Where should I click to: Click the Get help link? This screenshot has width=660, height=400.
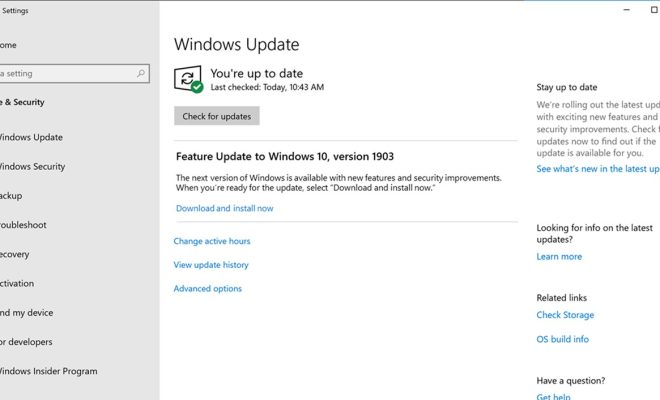553,396
